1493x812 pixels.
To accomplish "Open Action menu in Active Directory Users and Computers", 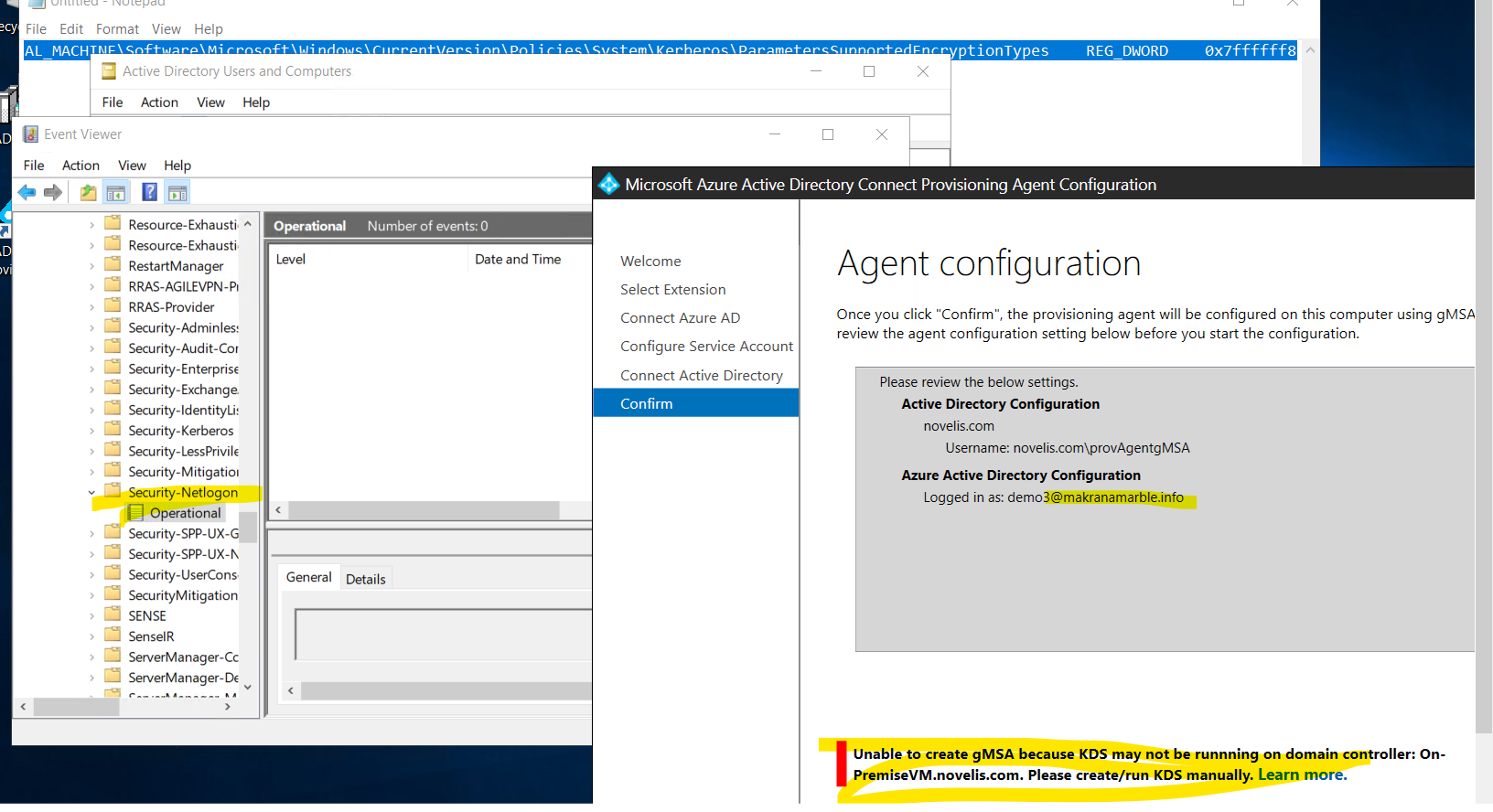I will pos(159,102).
